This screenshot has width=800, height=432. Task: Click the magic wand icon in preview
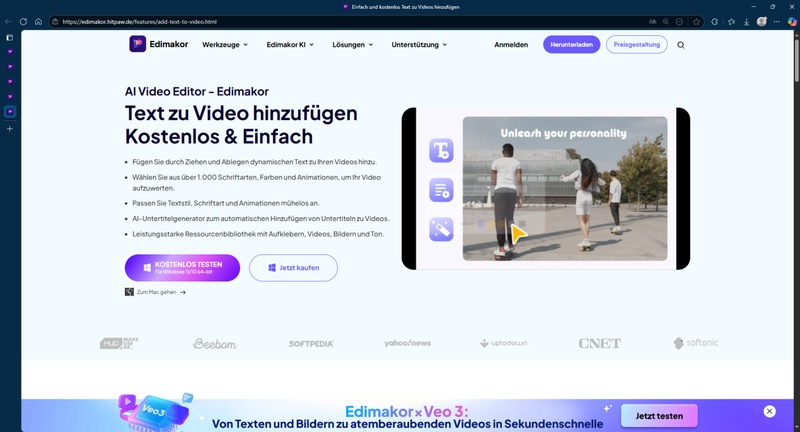[x=441, y=230]
